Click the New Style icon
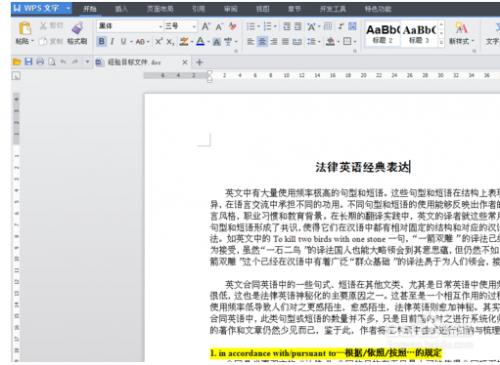This screenshot has height=365, width=500. (x=461, y=28)
